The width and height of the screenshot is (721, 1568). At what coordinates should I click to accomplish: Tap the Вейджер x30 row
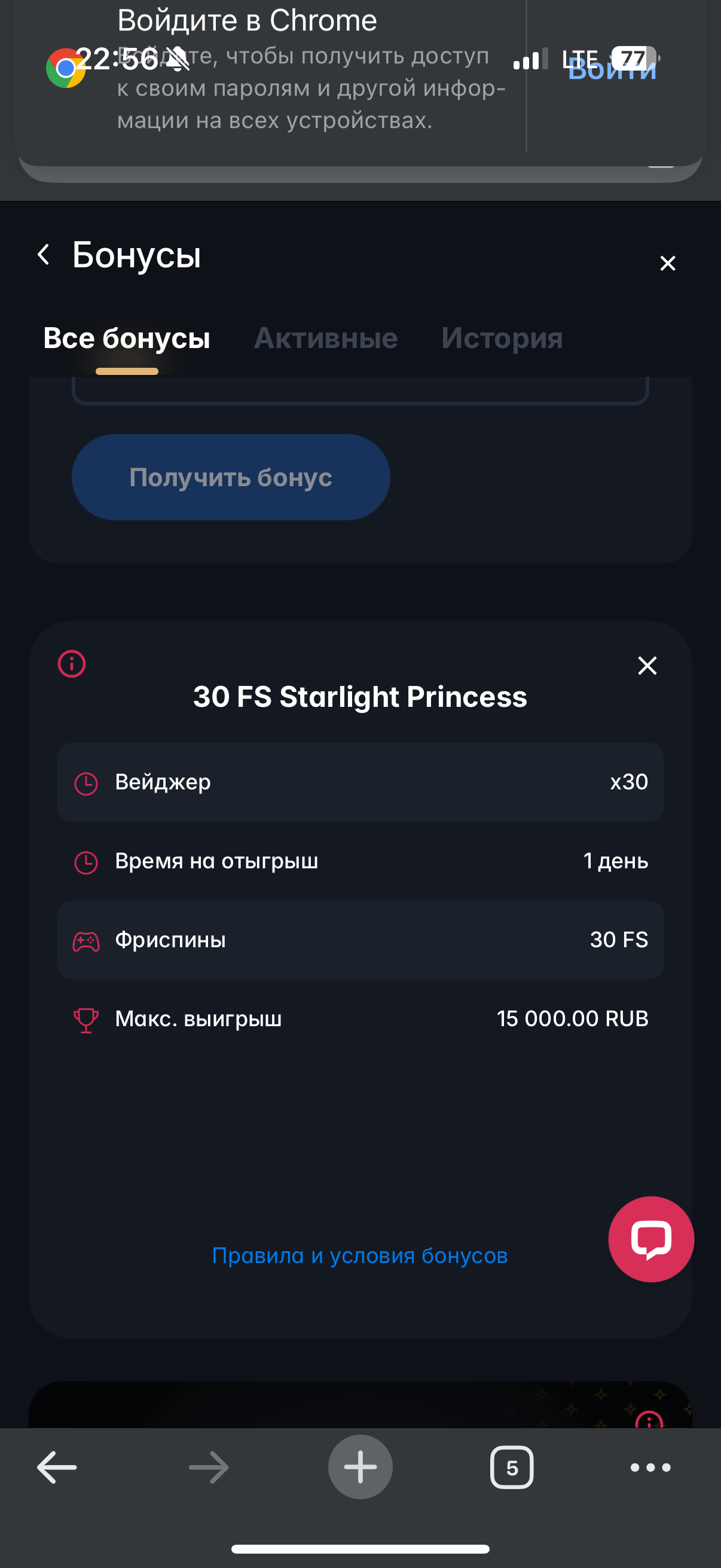[360, 782]
